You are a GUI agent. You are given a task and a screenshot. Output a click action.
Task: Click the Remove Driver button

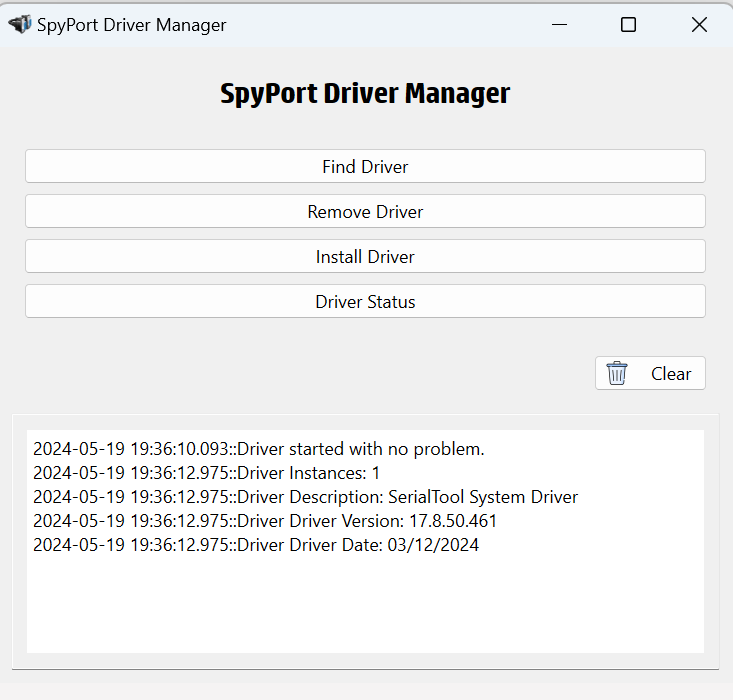click(x=365, y=211)
